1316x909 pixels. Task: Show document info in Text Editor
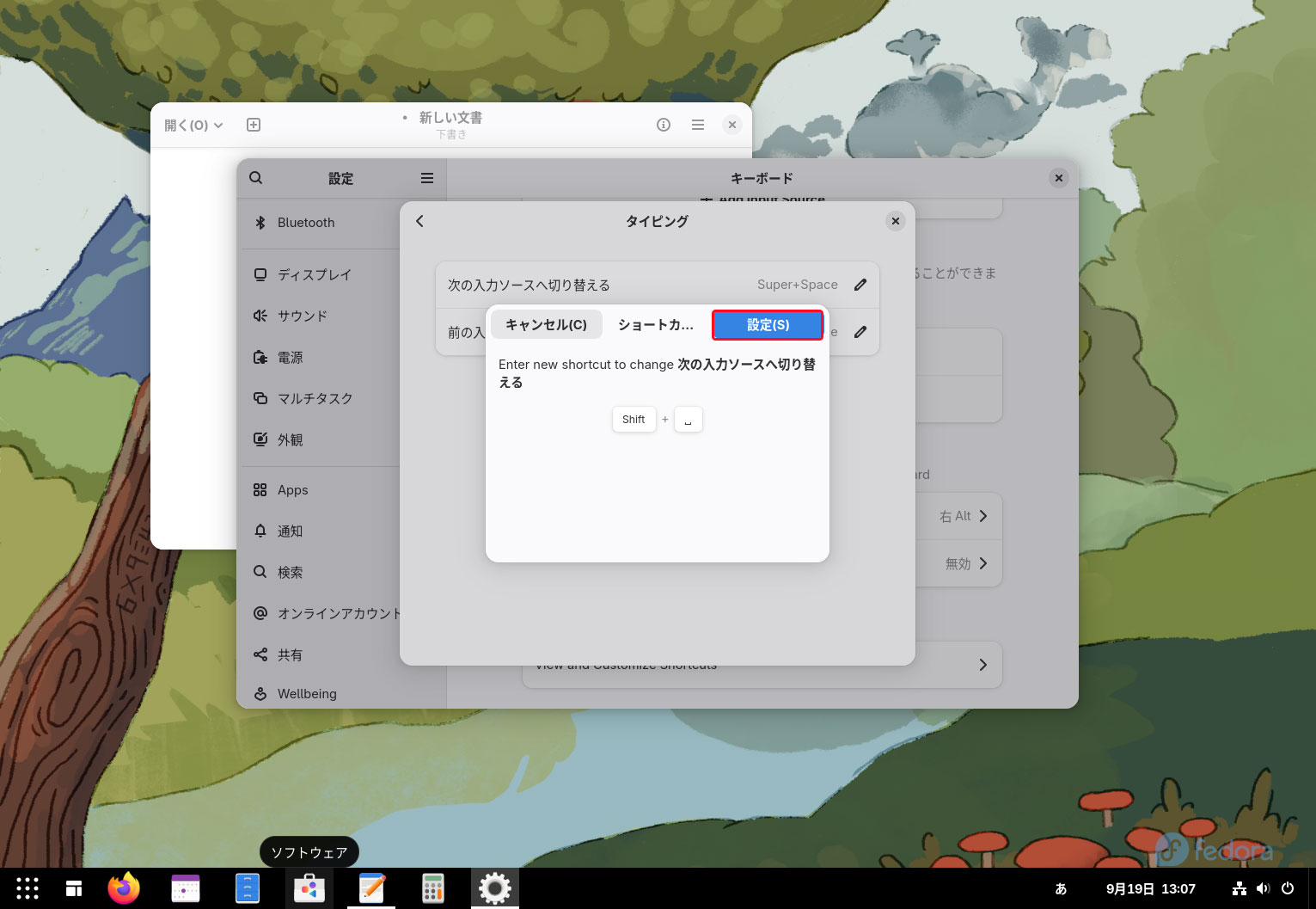(x=664, y=125)
